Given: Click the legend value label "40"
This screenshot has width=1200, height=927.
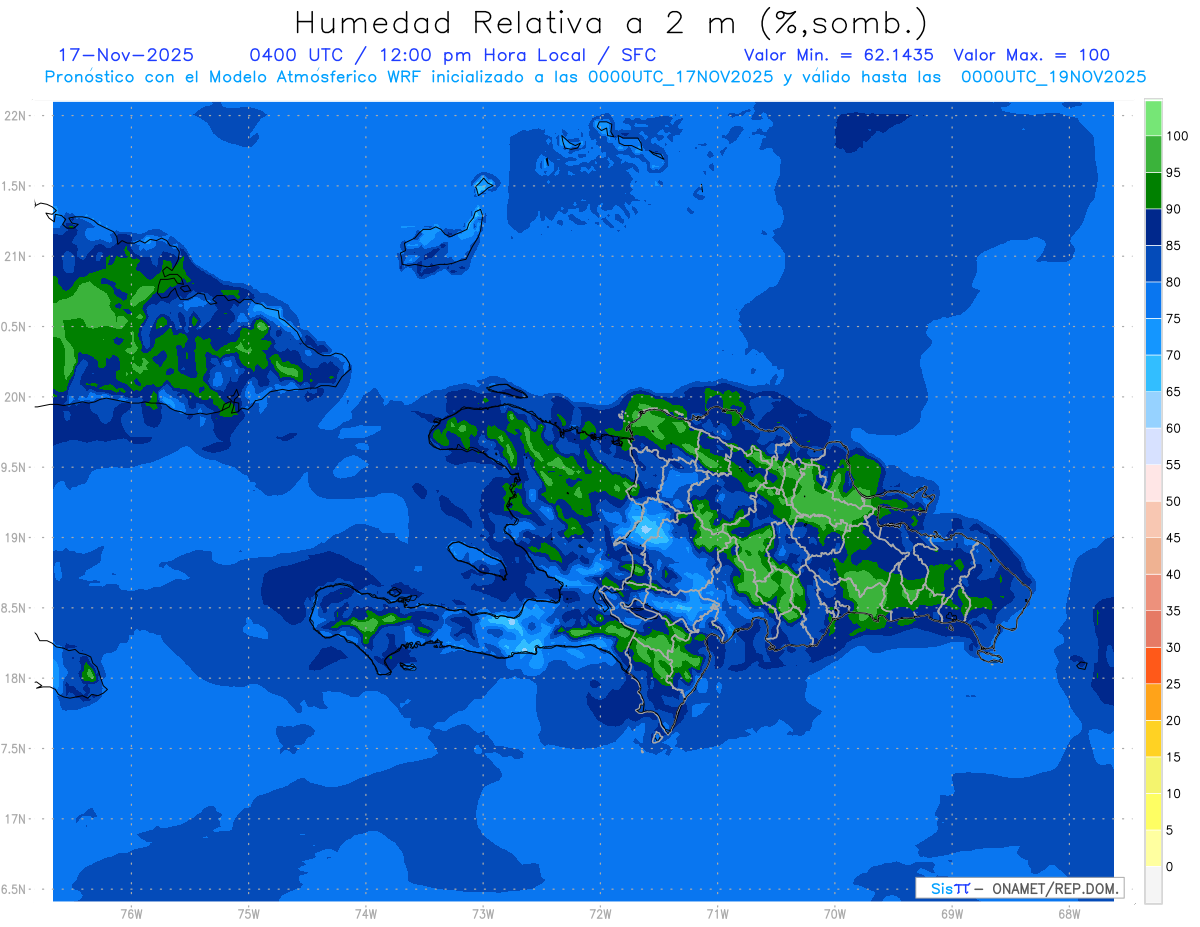Looking at the screenshot, I should pyautogui.click(x=1173, y=574).
